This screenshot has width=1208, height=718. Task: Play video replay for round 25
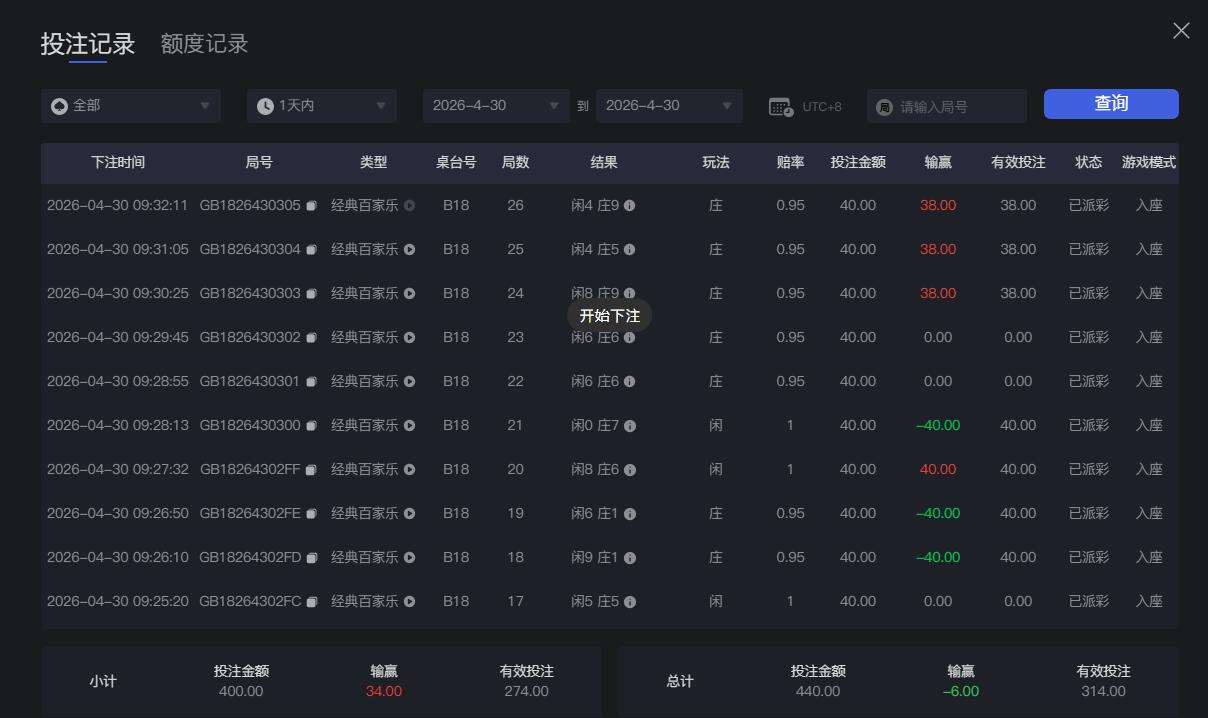point(409,250)
